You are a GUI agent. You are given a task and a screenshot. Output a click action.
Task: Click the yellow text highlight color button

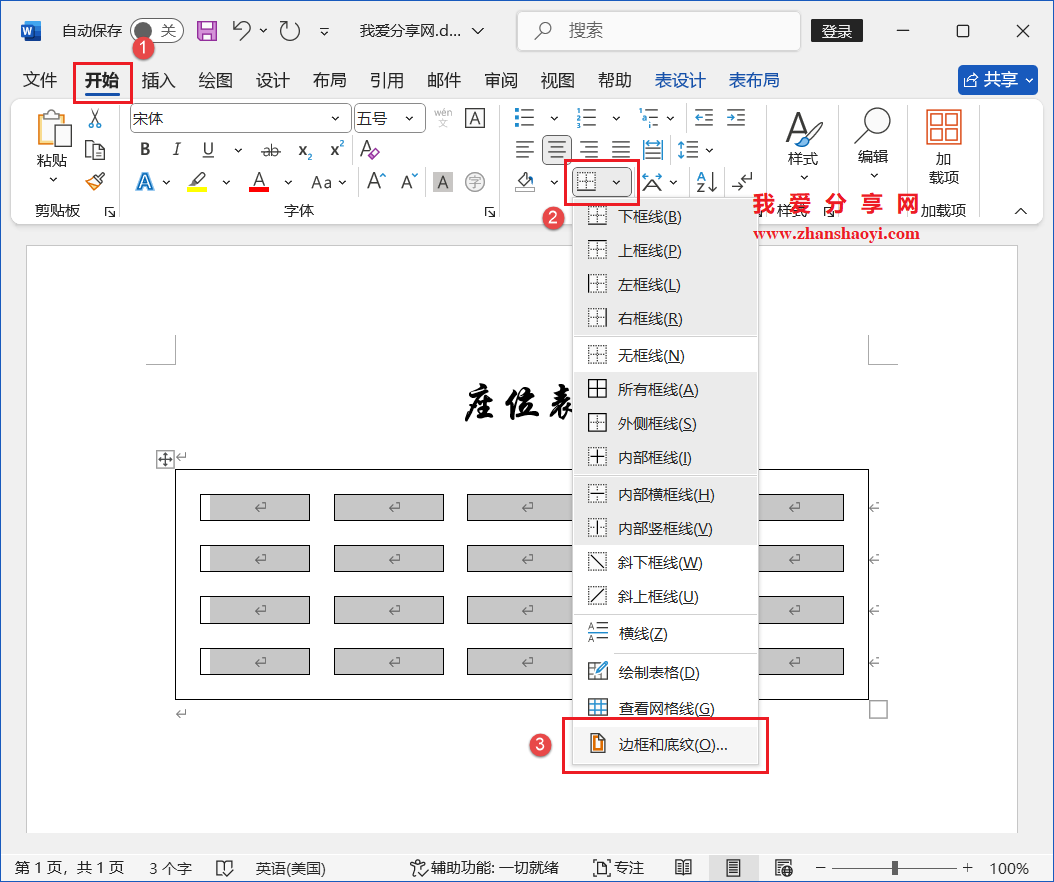pyautogui.click(x=197, y=182)
